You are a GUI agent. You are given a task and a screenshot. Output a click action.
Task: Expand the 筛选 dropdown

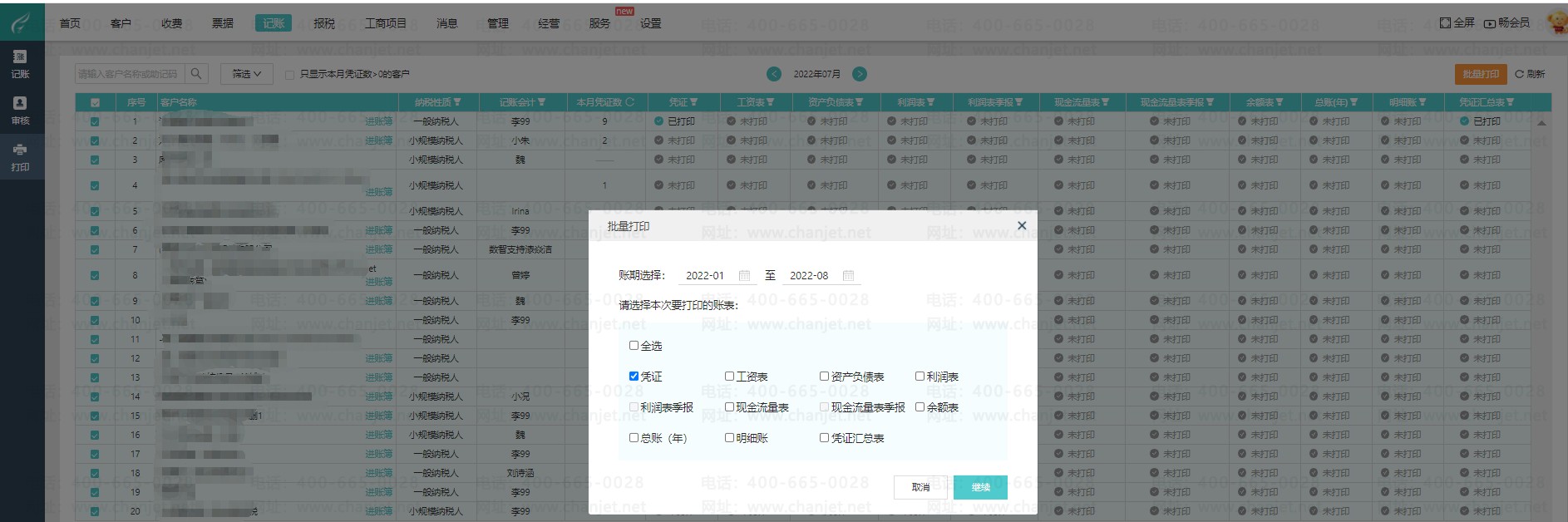click(x=247, y=74)
